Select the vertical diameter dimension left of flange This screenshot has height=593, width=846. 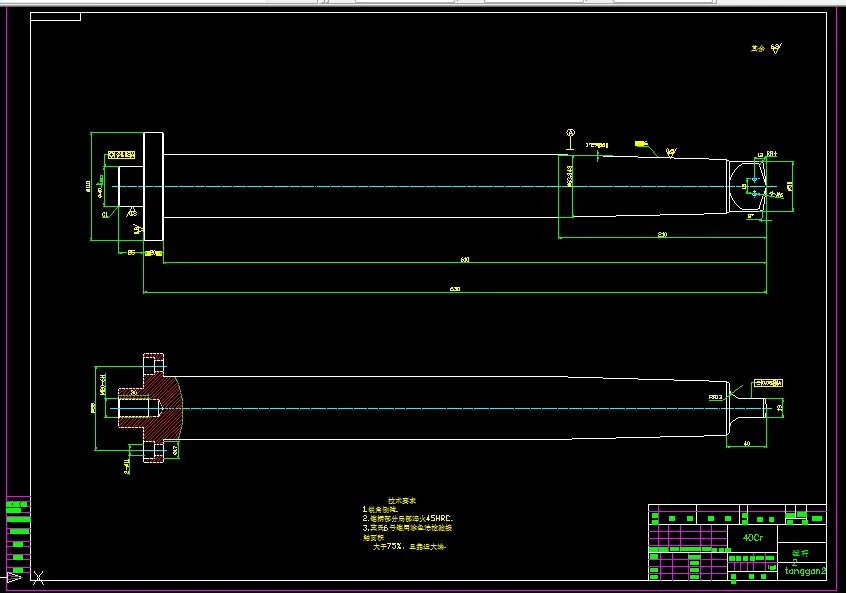tap(88, 186)
